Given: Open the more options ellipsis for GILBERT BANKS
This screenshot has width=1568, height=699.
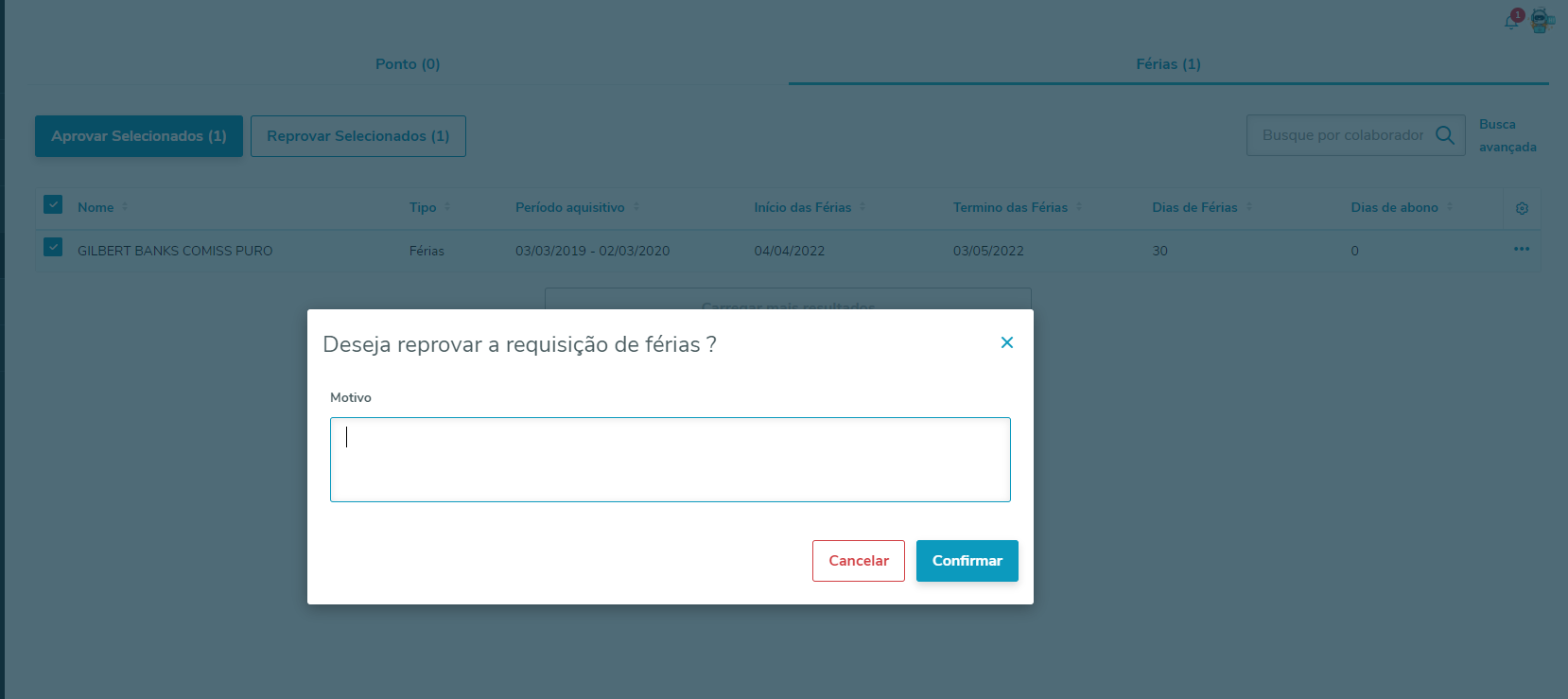Looking at the screenshot, I should pyautogui.click(x=1522, y=250).
